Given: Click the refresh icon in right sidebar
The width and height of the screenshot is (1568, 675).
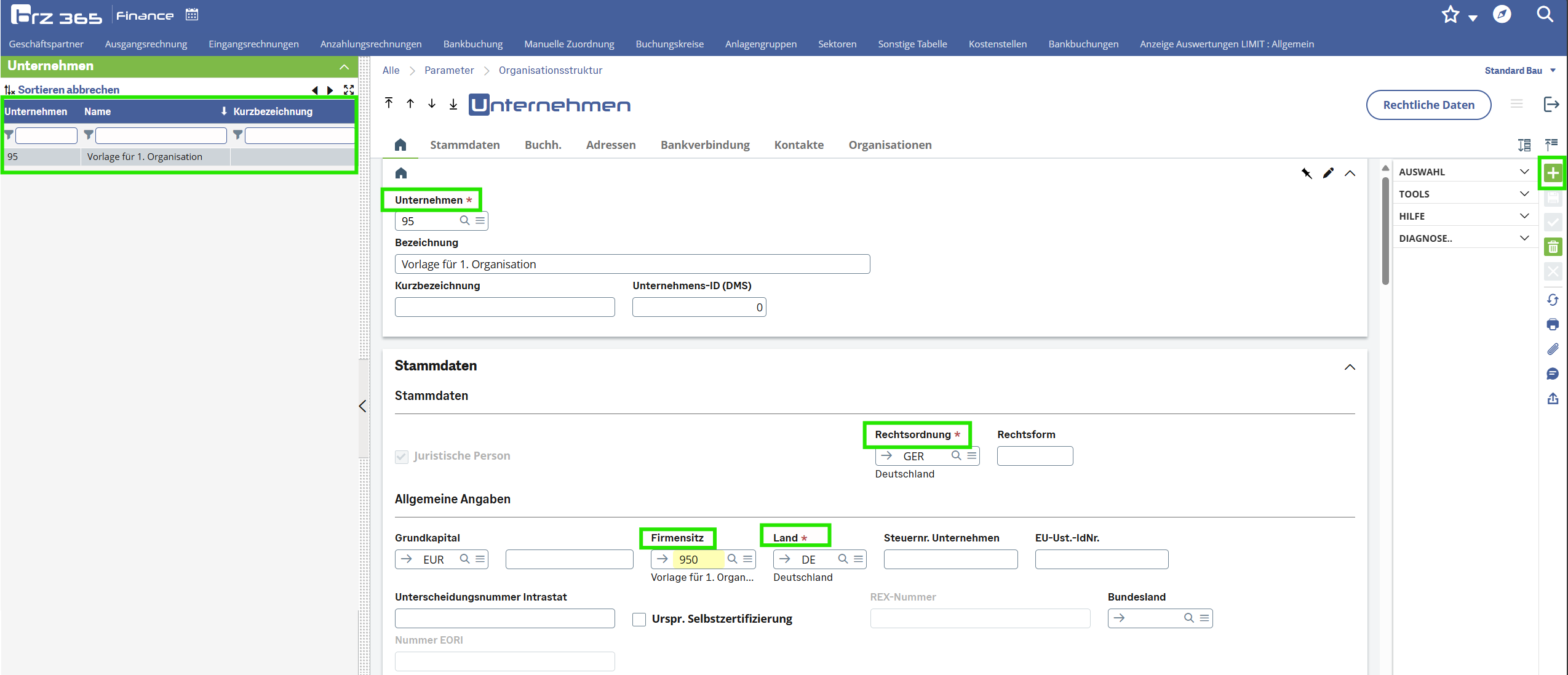Looking at the screenshot, I should [1553, 300].
